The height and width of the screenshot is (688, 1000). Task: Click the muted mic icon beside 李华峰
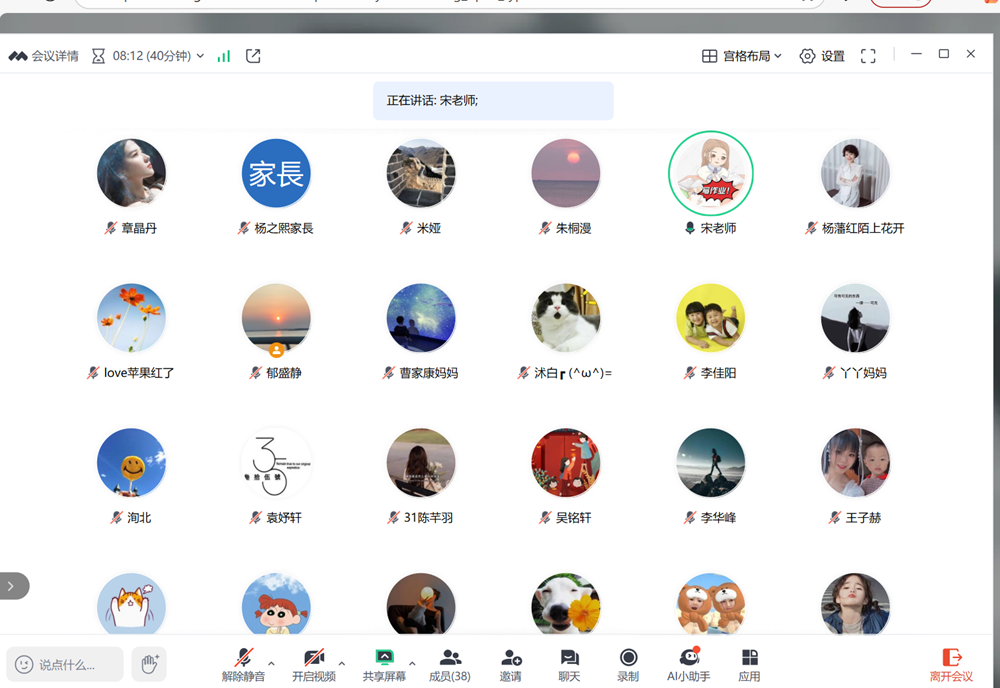point(690,517)
